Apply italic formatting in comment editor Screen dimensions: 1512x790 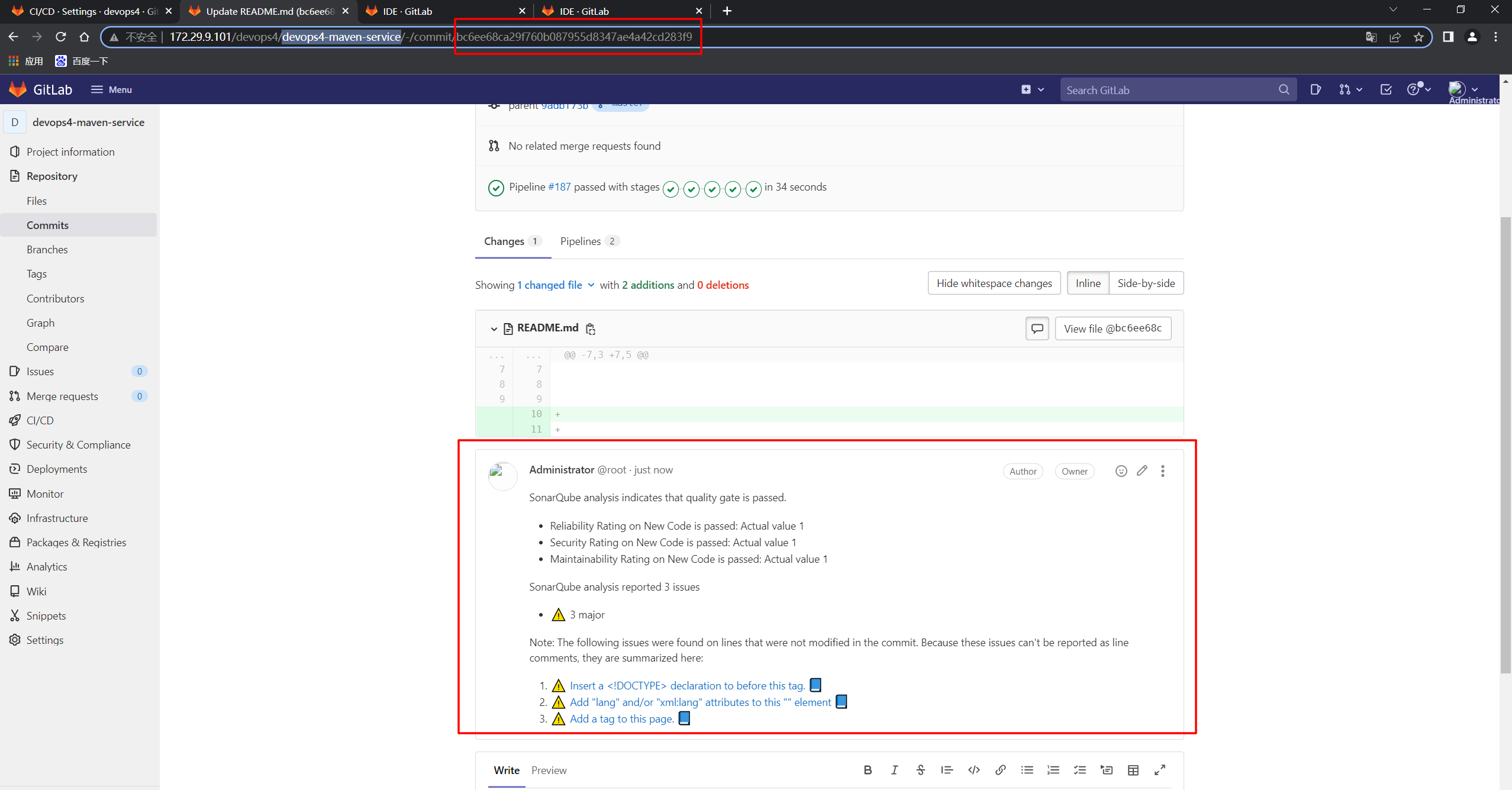(x=894, y=769)
